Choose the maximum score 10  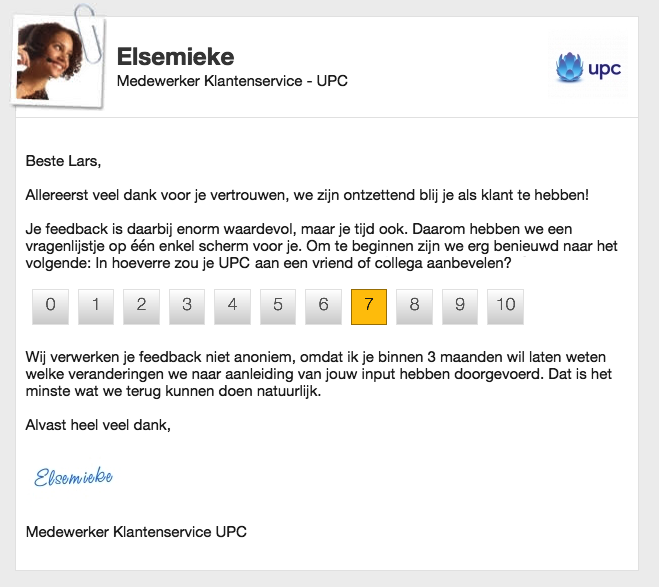505,306
